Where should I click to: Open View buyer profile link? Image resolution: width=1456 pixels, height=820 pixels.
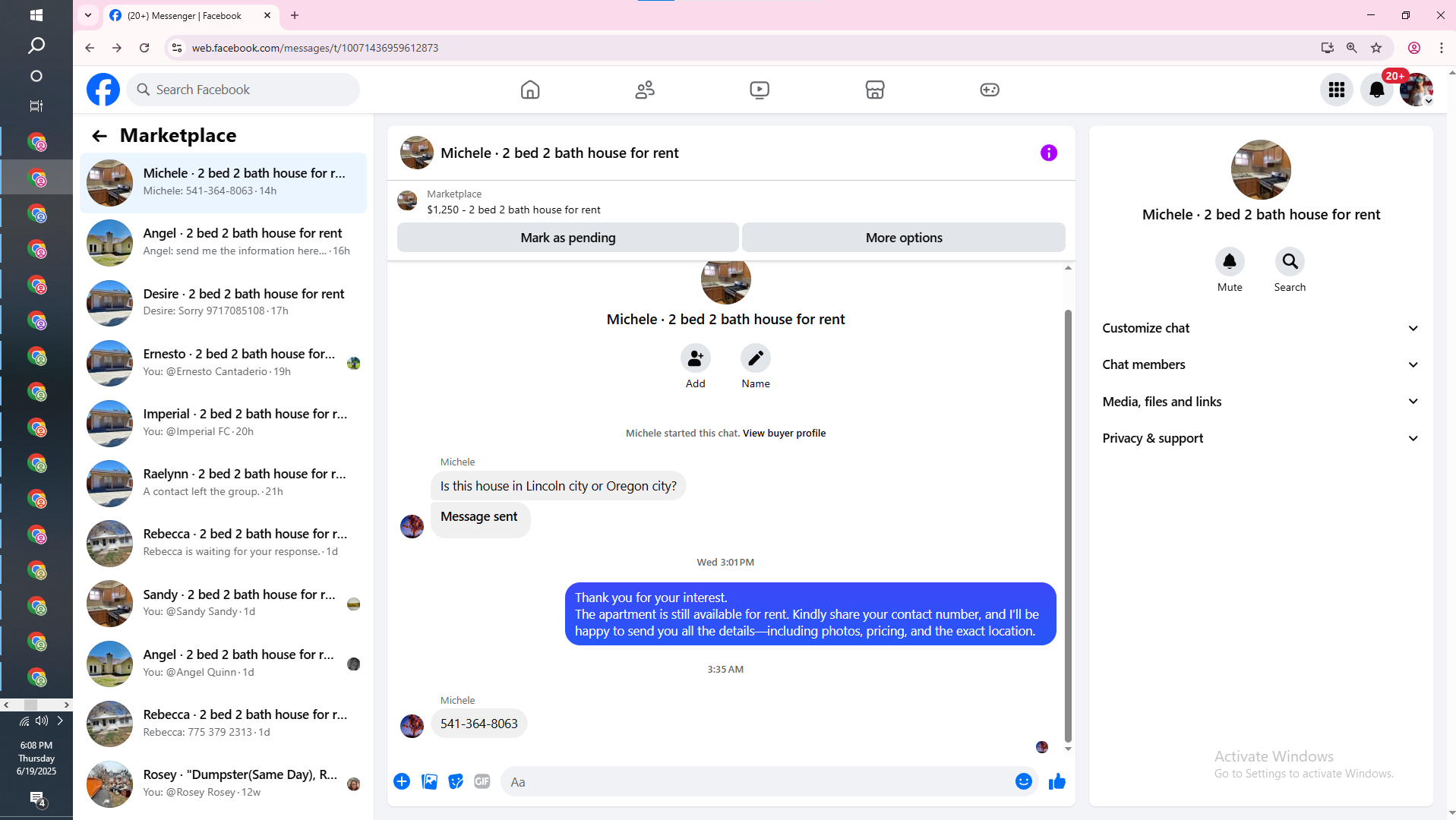(784, 434)
